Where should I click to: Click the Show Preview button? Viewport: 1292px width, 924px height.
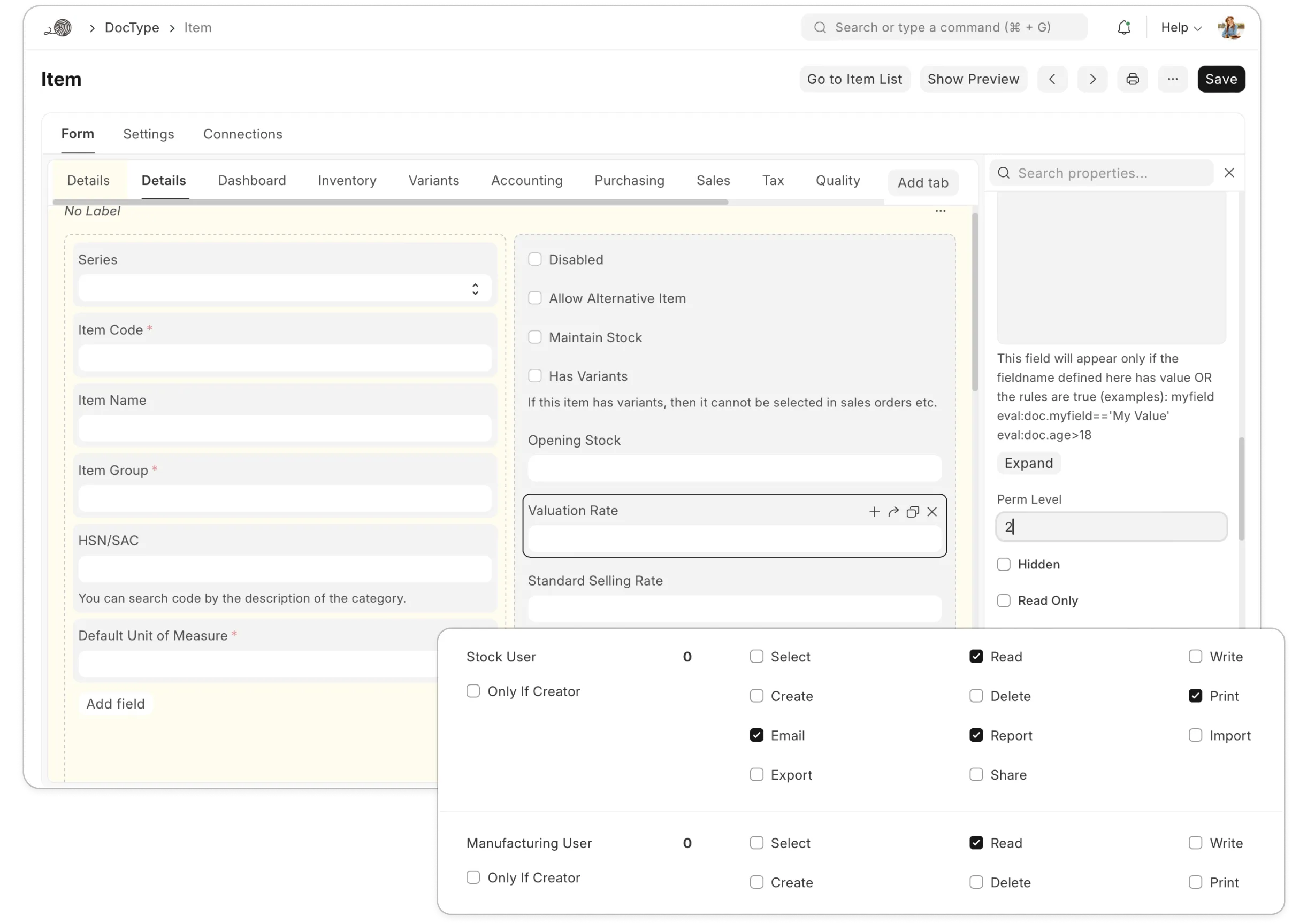[x=973, y=79]
